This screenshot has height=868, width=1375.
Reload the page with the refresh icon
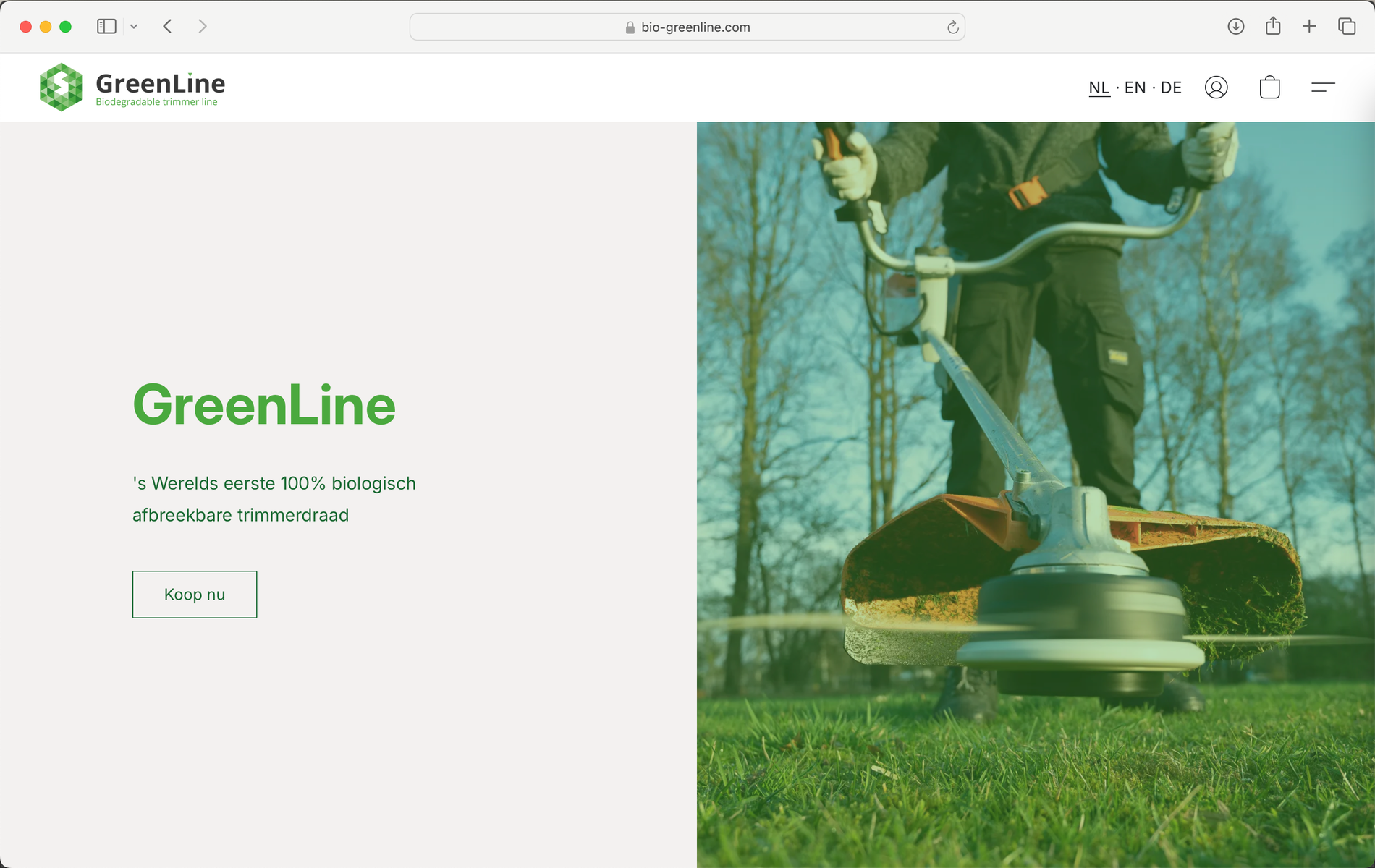952,27
